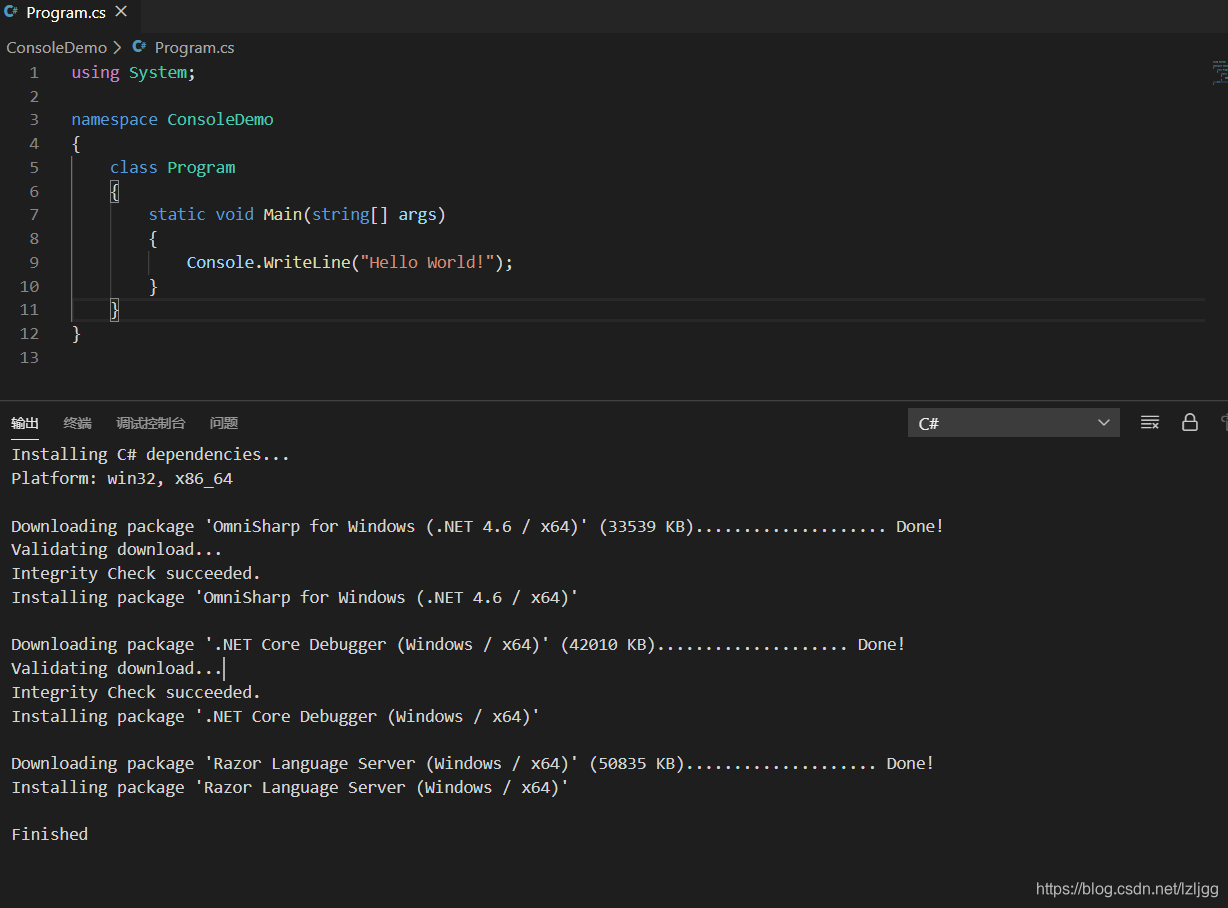Click the "Main" method name
Image resolution: width=1228 pixels, height=908 pixels.
pos(282,214)
